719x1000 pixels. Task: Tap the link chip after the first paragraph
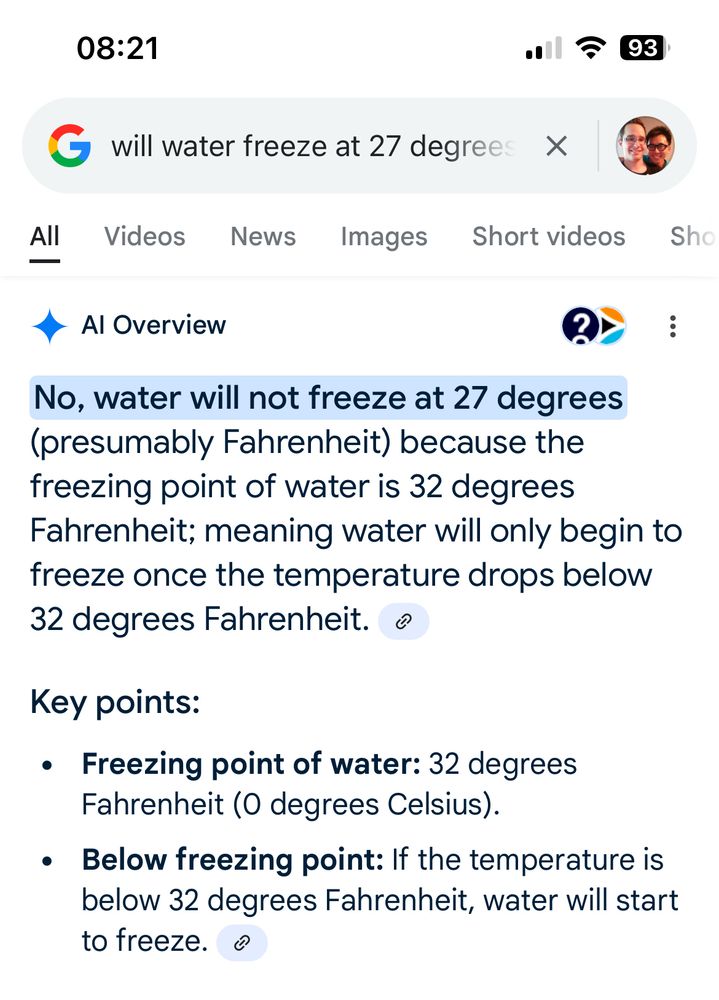404,620
